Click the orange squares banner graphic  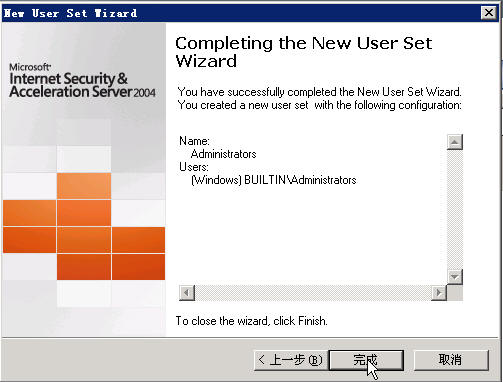click(x=84, y=227)
